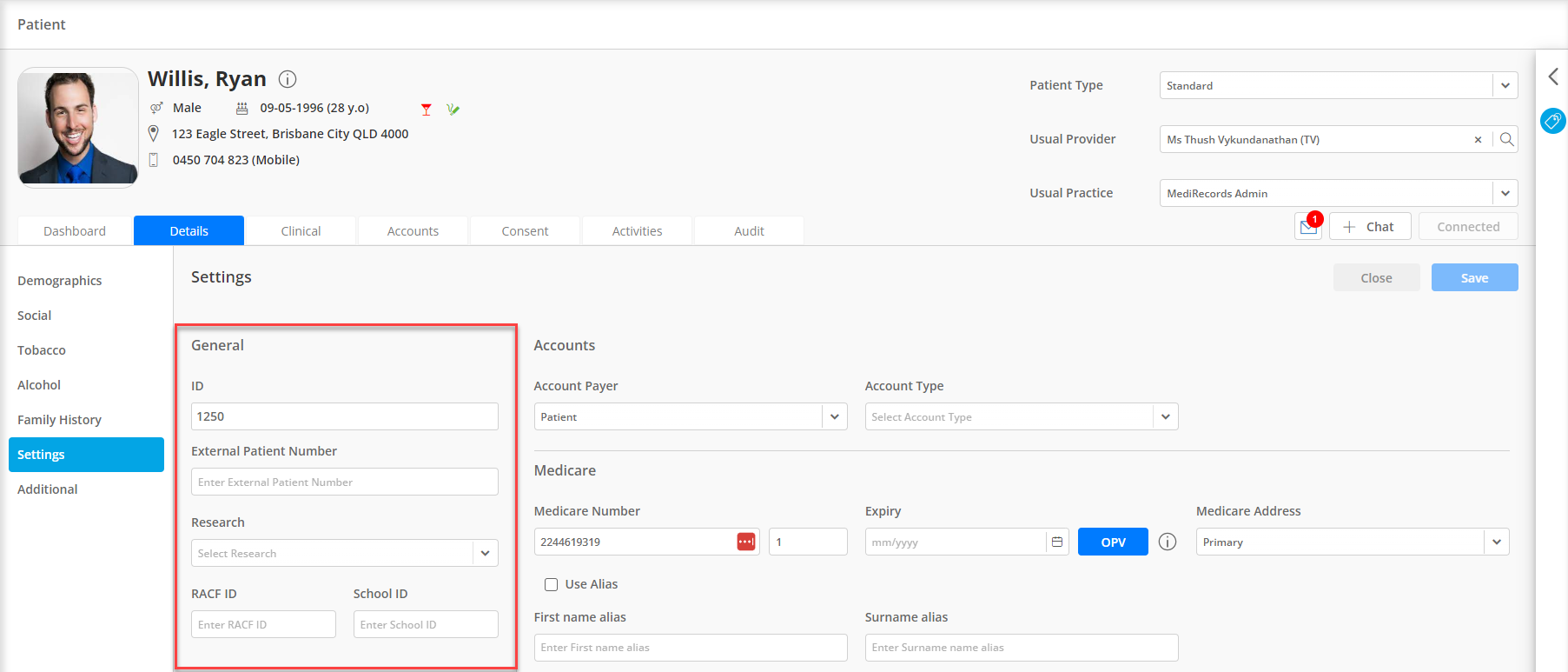1568x672 pixels.
Task: Collapse the right panel arrow icon
Action: pos(1553,77)
